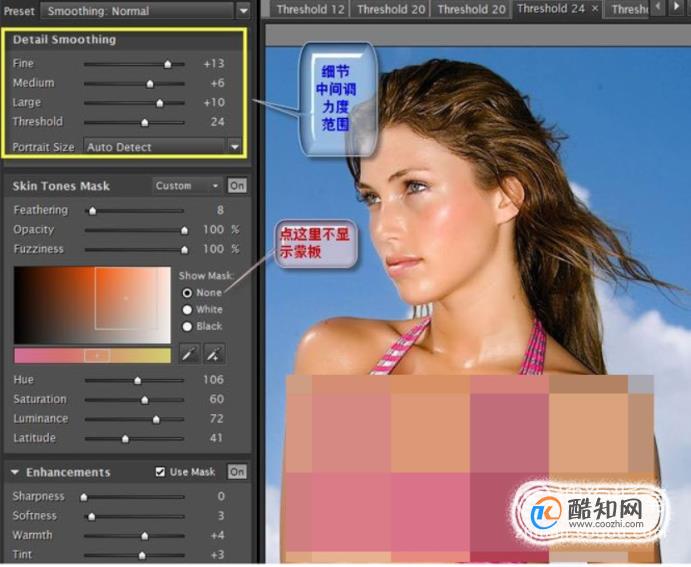Adjust the Feathering slider handle

93,211
